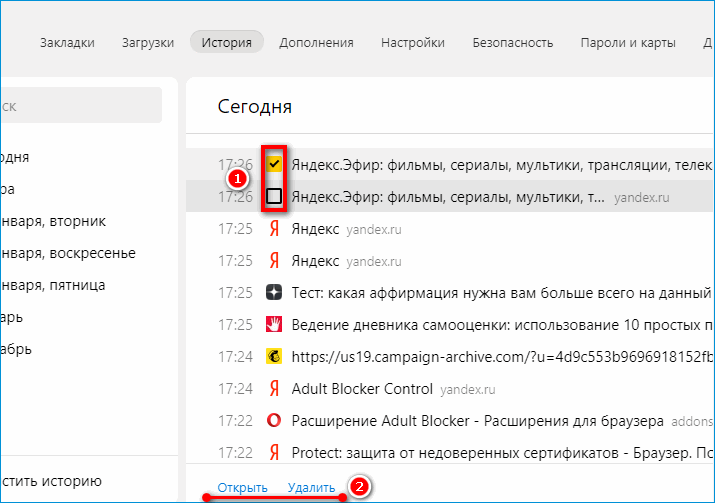This screenshot has width=715, height=503.
Task: Open the Дополнения tab
Action: pos(316,42)
